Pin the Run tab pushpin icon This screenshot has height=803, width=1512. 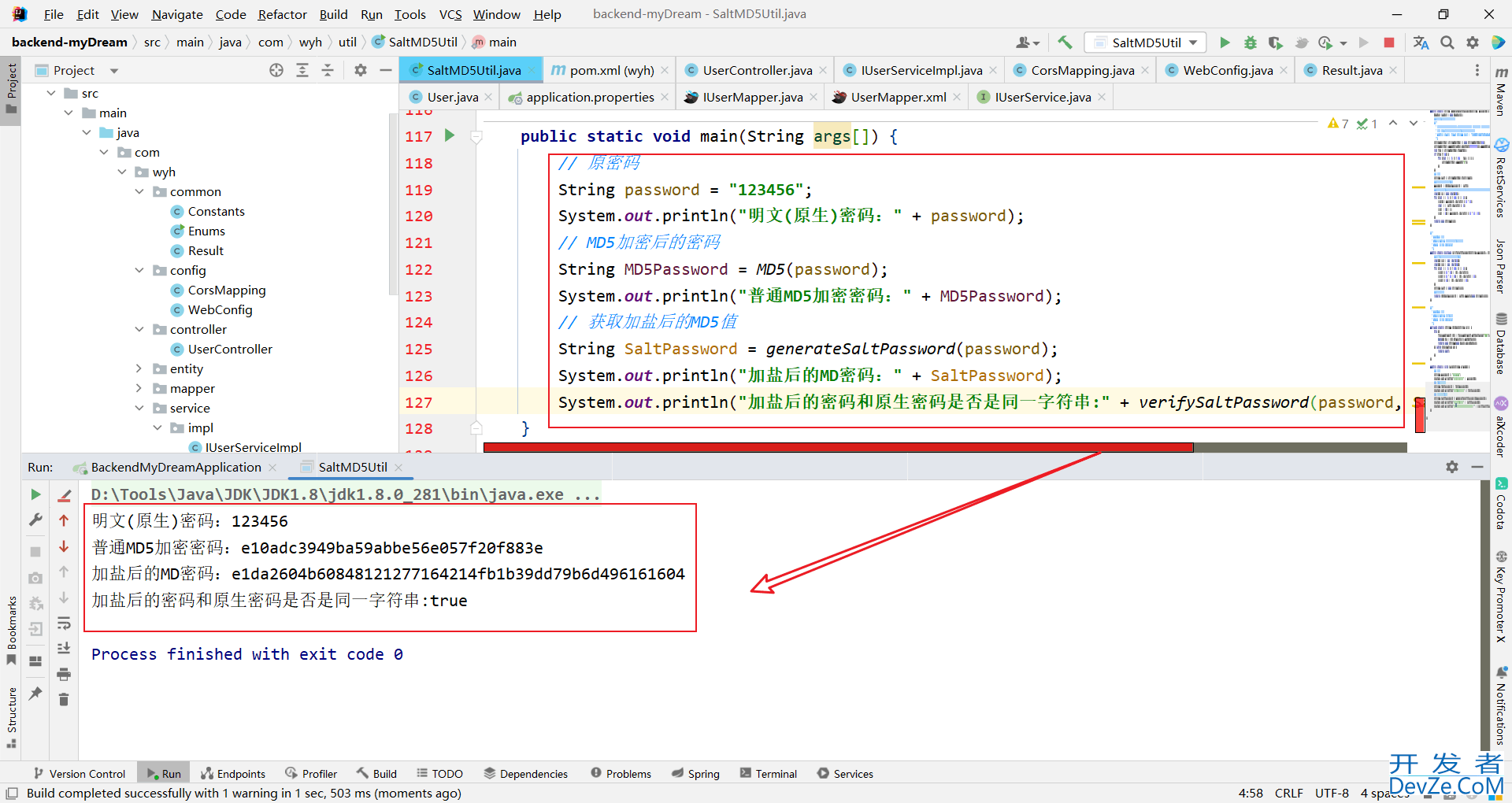pyautogui.click(x=35, y=693)
